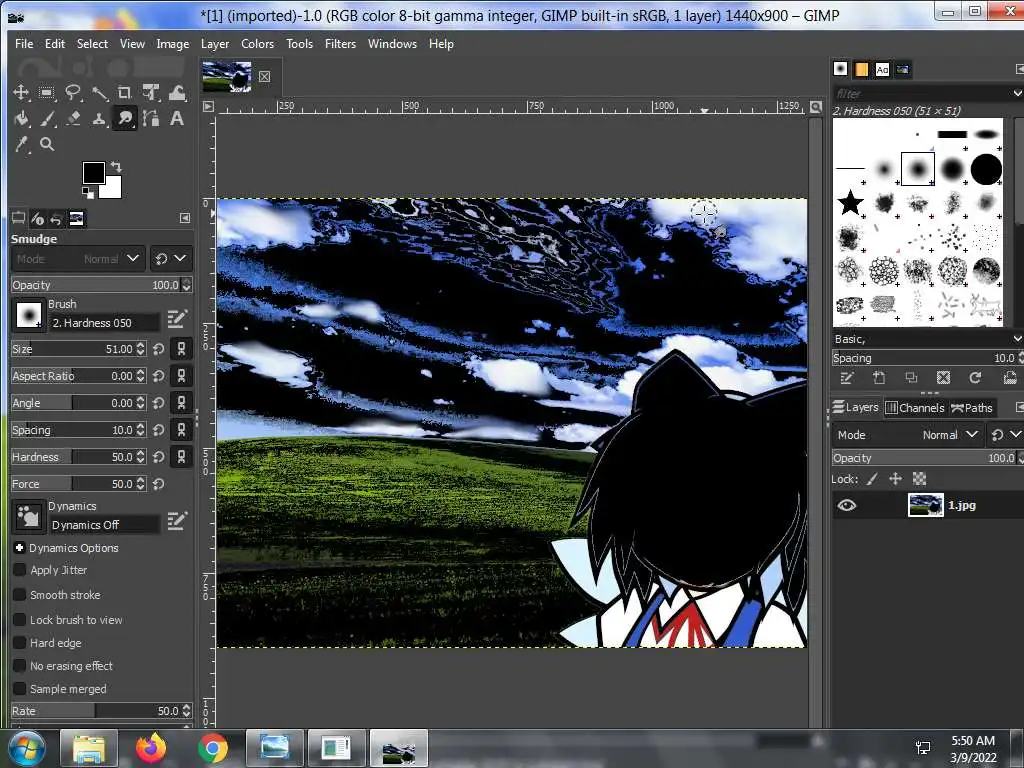Viewport: 1024px width, 768px height.
Task: Reset colors to default black and white
Action: coord(88,192)
